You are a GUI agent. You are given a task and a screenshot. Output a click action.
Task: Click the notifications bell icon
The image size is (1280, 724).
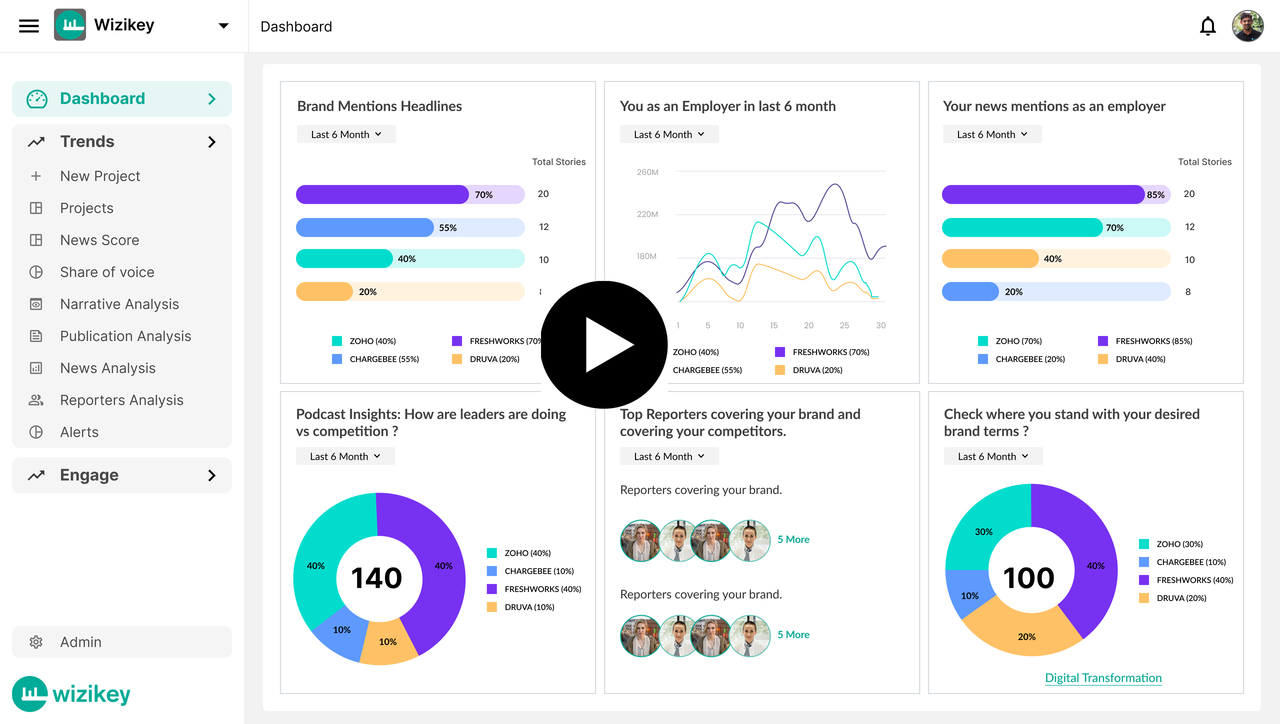point(1208,27)
